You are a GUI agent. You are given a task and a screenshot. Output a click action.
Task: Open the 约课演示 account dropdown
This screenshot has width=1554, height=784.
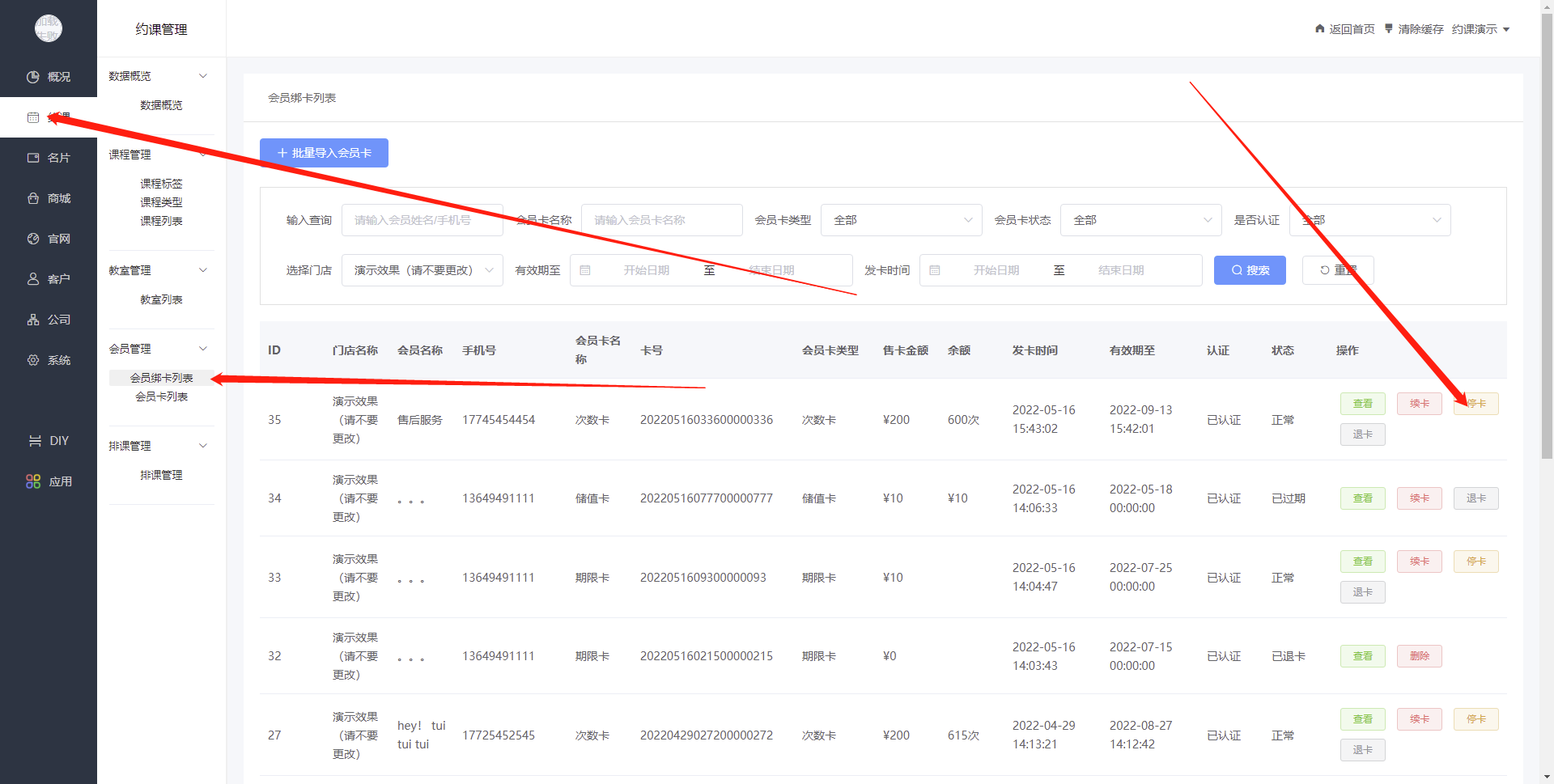1480,29
